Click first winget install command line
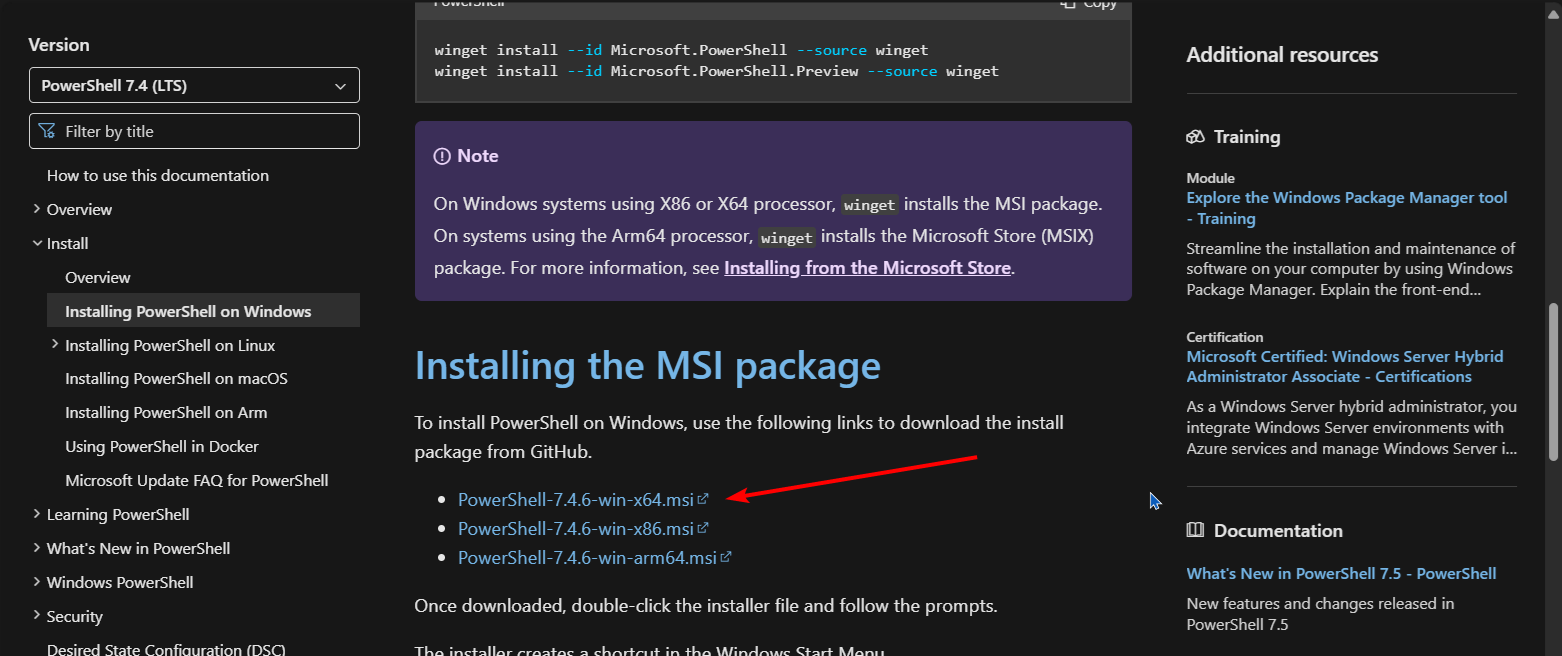The height and width of the screenshot is (656, 1562). click(682, 50)
